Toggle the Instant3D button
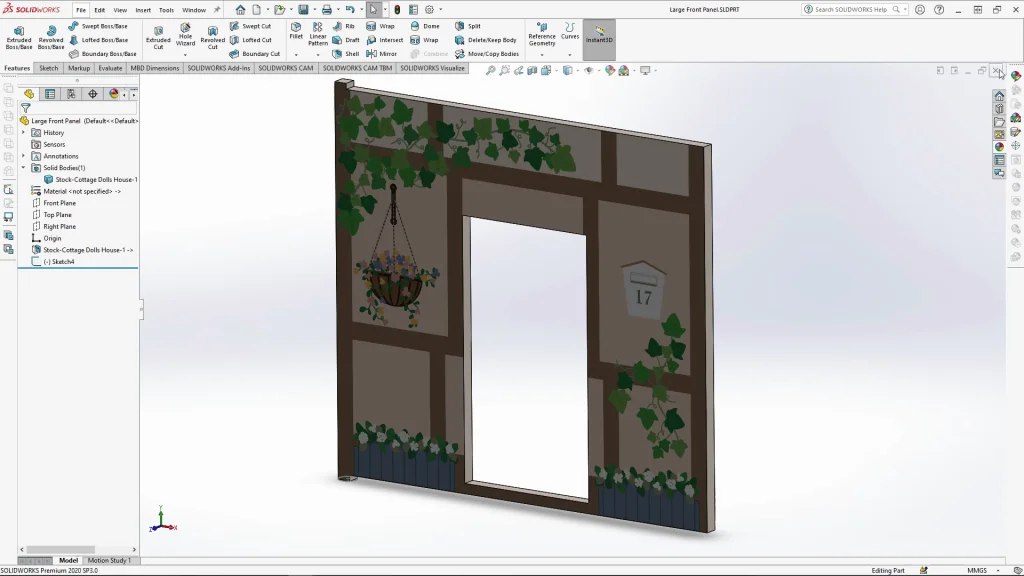The width and height of the screenshot is (1024, 576). point(599,35)
